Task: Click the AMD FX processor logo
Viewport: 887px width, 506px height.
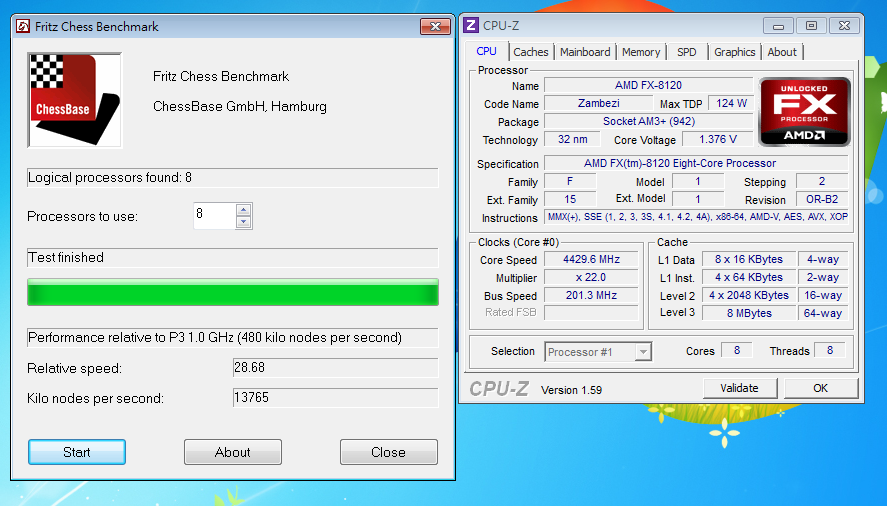Action: [x=804, y=112]
